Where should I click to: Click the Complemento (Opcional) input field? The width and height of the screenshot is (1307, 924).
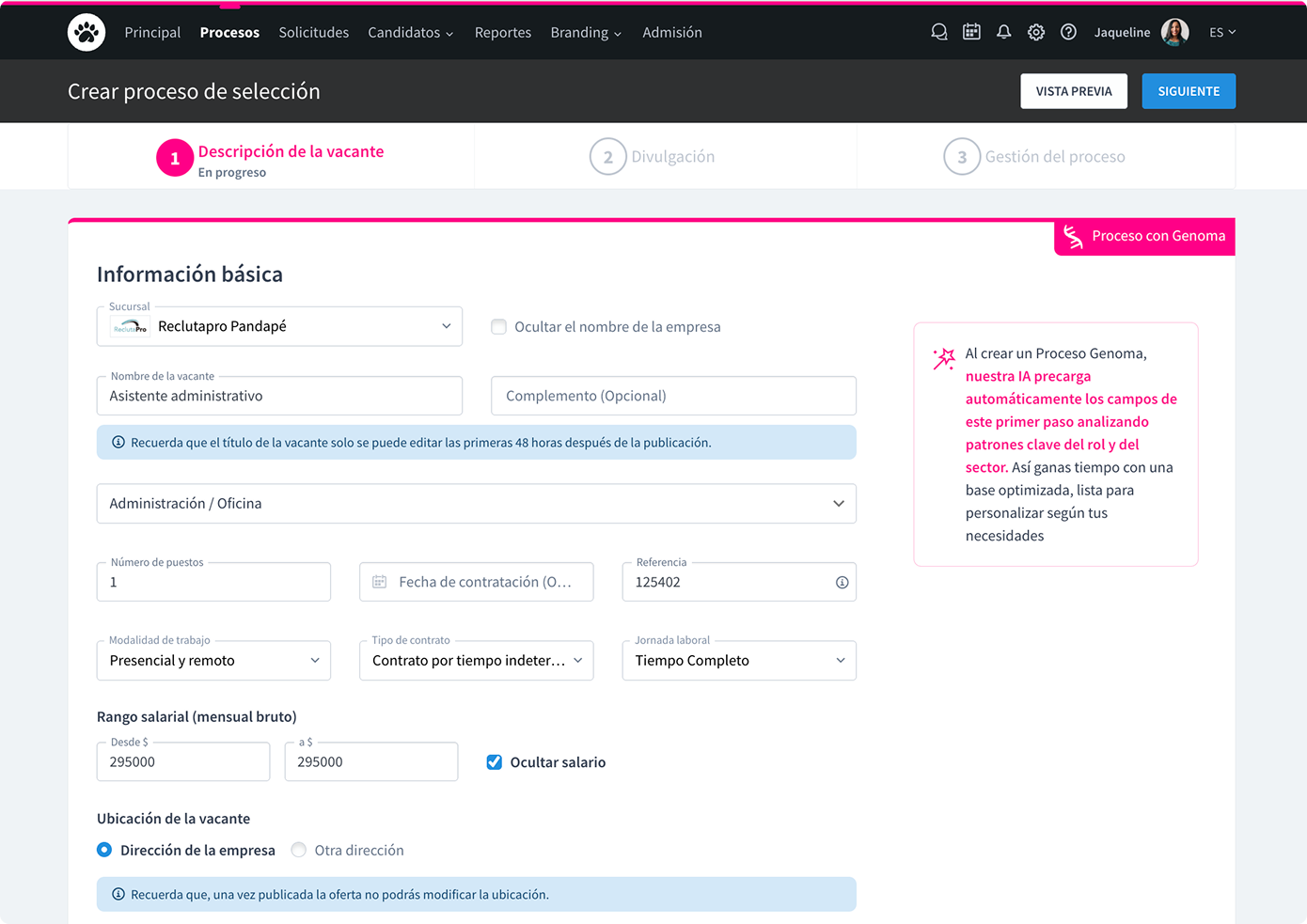673,396
